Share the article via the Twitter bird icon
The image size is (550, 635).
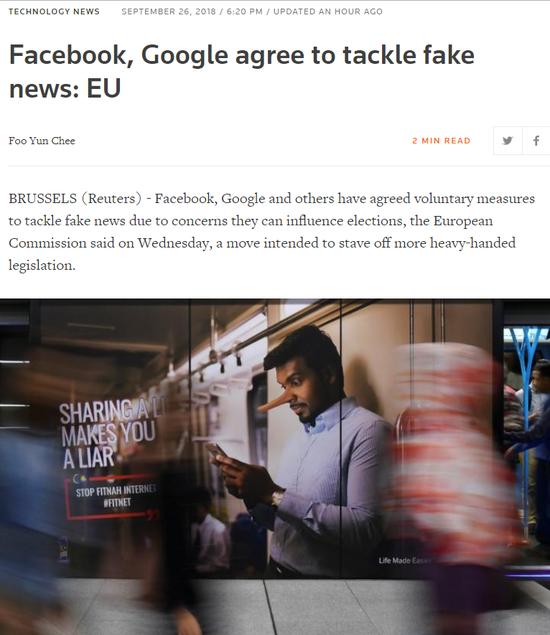[x=507, y=141]
